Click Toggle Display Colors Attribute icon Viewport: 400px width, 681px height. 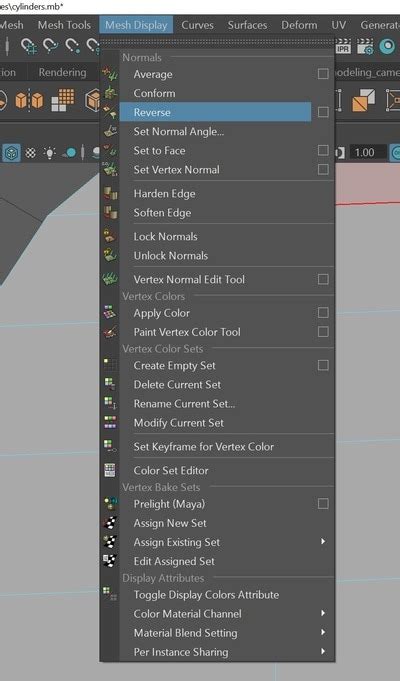click(110, 594)
